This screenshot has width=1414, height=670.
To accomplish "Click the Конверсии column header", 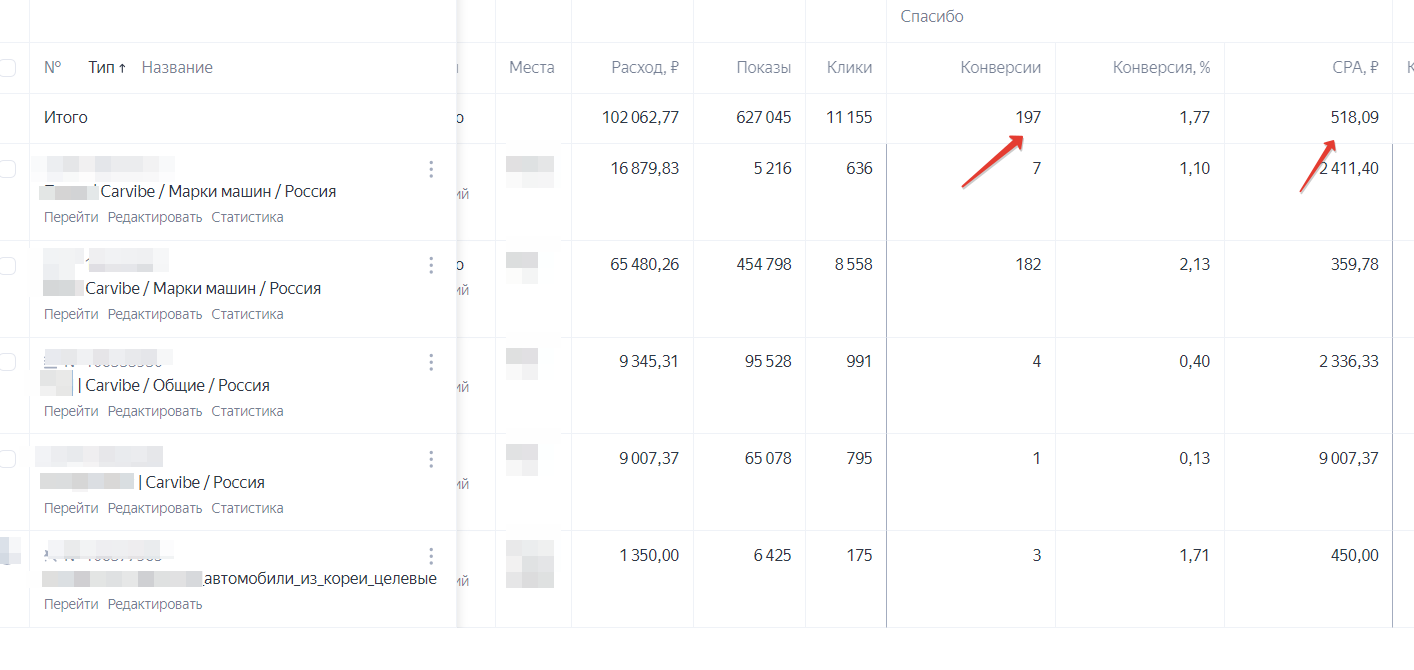I will pyautogui.click(x=1000, y=68).
